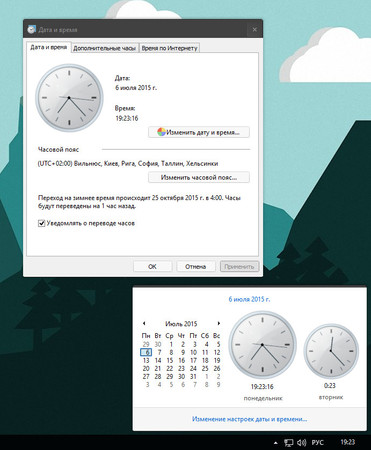The width and height of the screenshot is (371, 450).
Task: Select day 10 in the calendar
Action: [193, 352]
